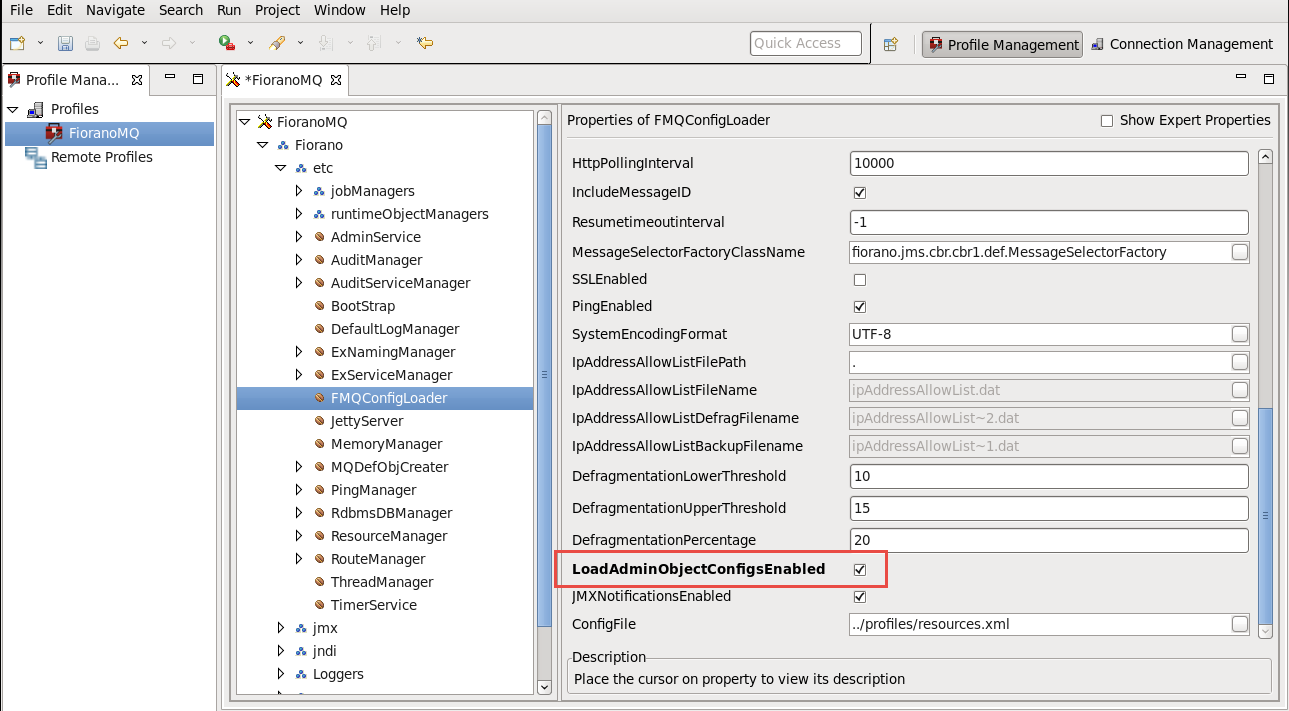Expand the AdminService node
This screenshot has width=1289, height=711.
299,237
